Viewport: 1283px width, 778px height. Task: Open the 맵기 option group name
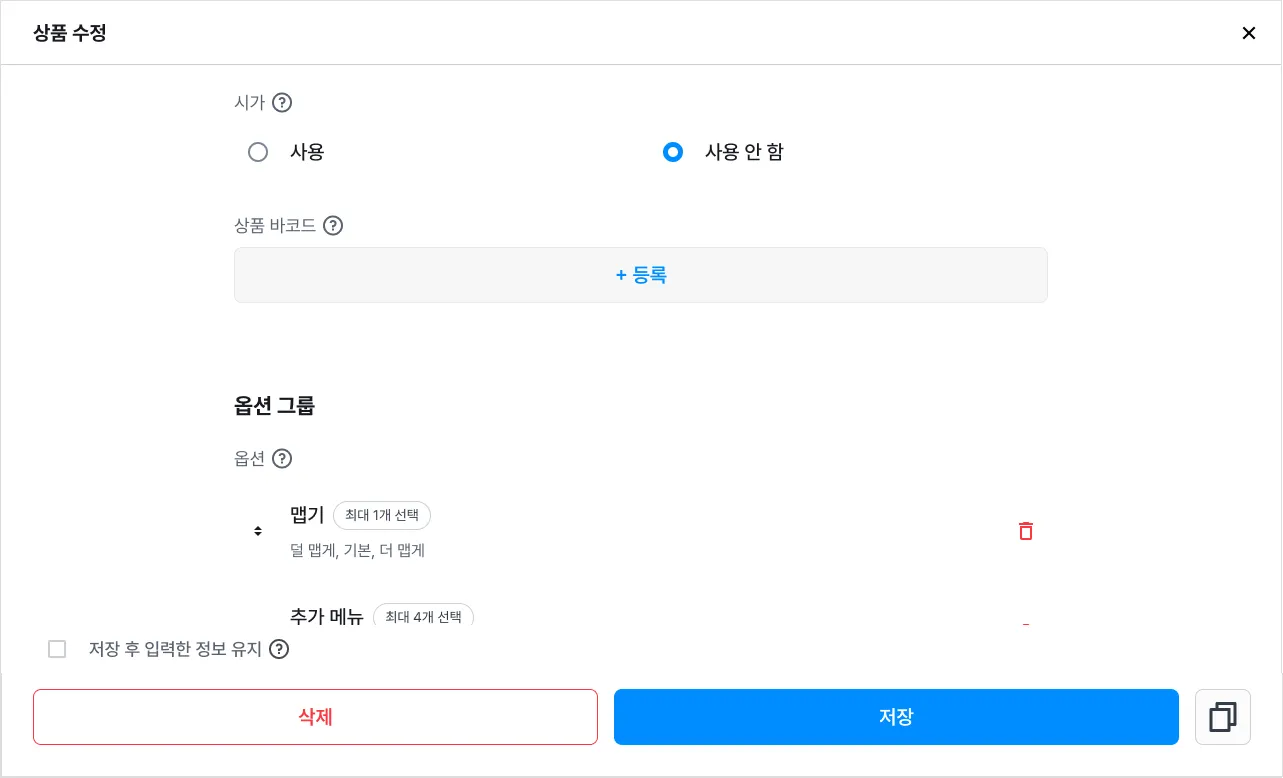[307, 515]
